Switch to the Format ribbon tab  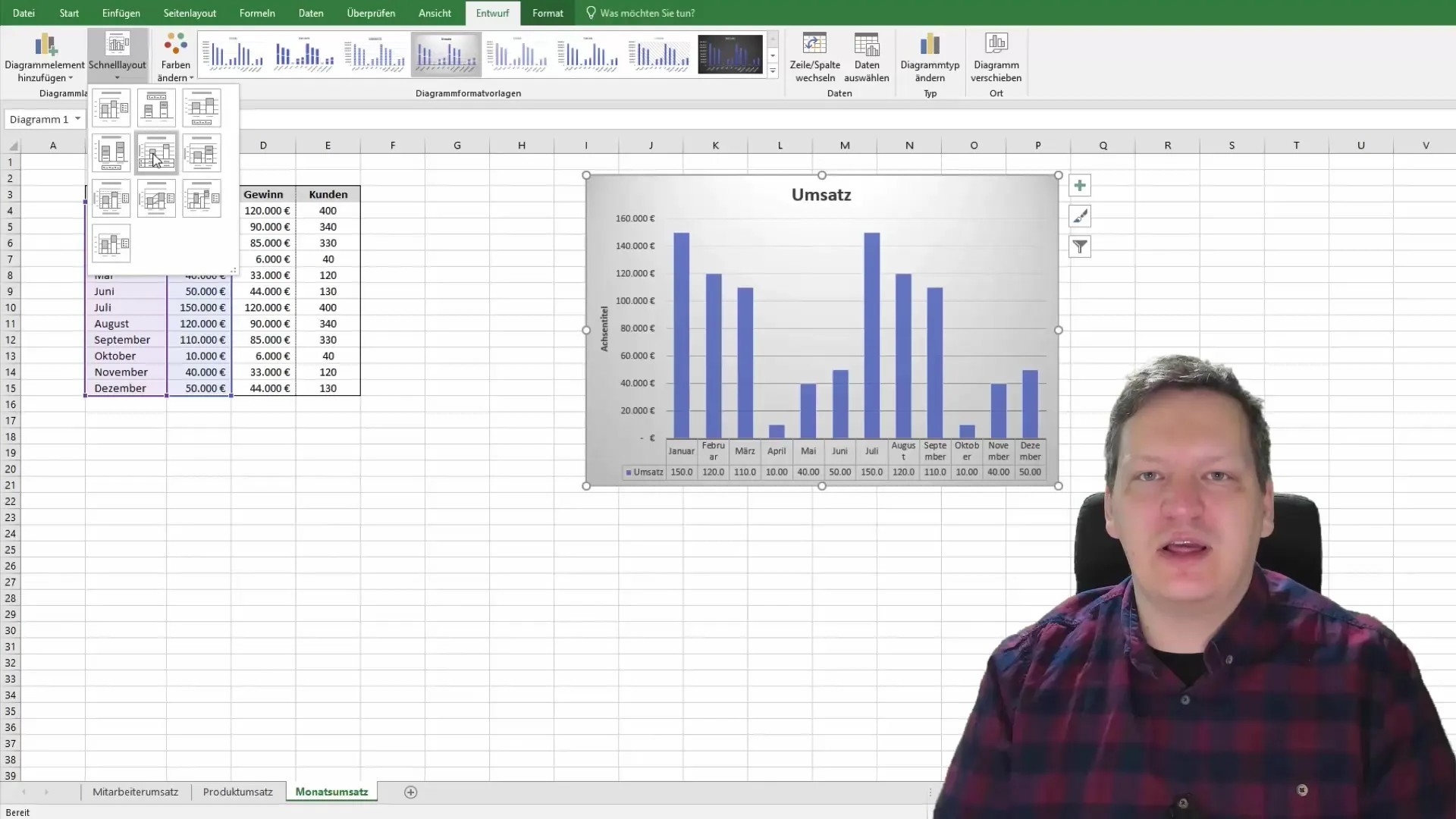(548, 13)
